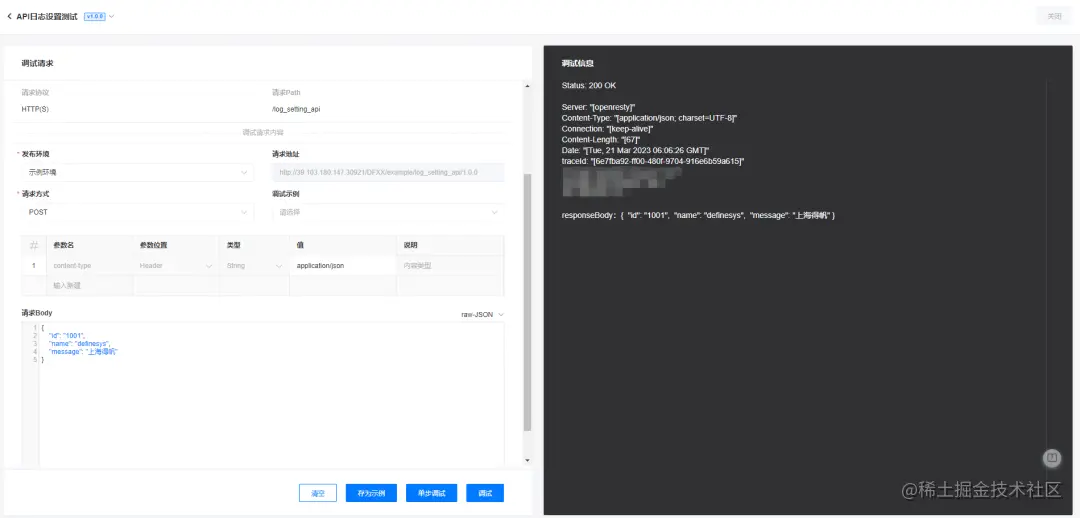
Task: Click the 清空 button
Action: coord(318,493)
